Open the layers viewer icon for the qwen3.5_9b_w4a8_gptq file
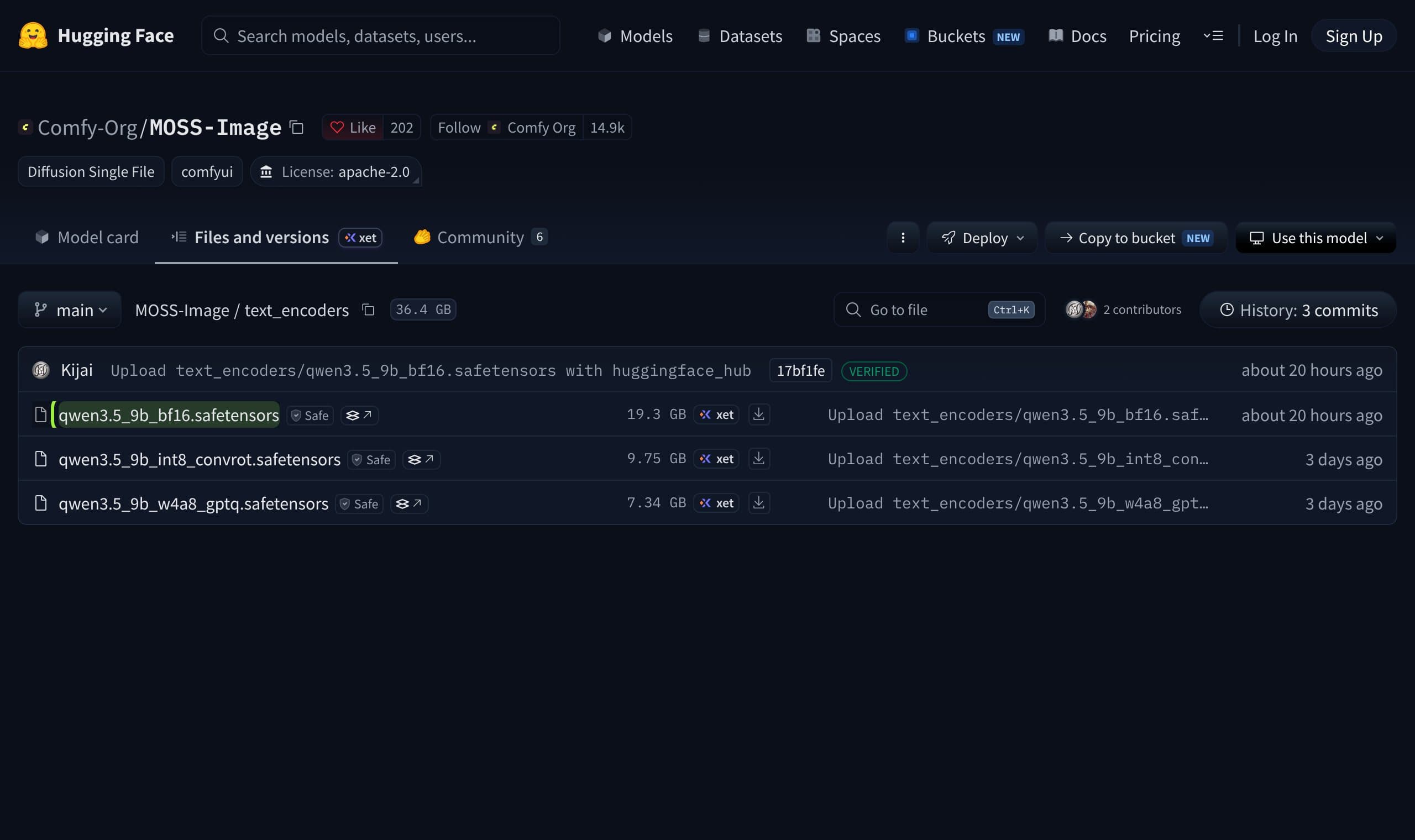This screenshot has width=1415, height=840. pos(409,503)
